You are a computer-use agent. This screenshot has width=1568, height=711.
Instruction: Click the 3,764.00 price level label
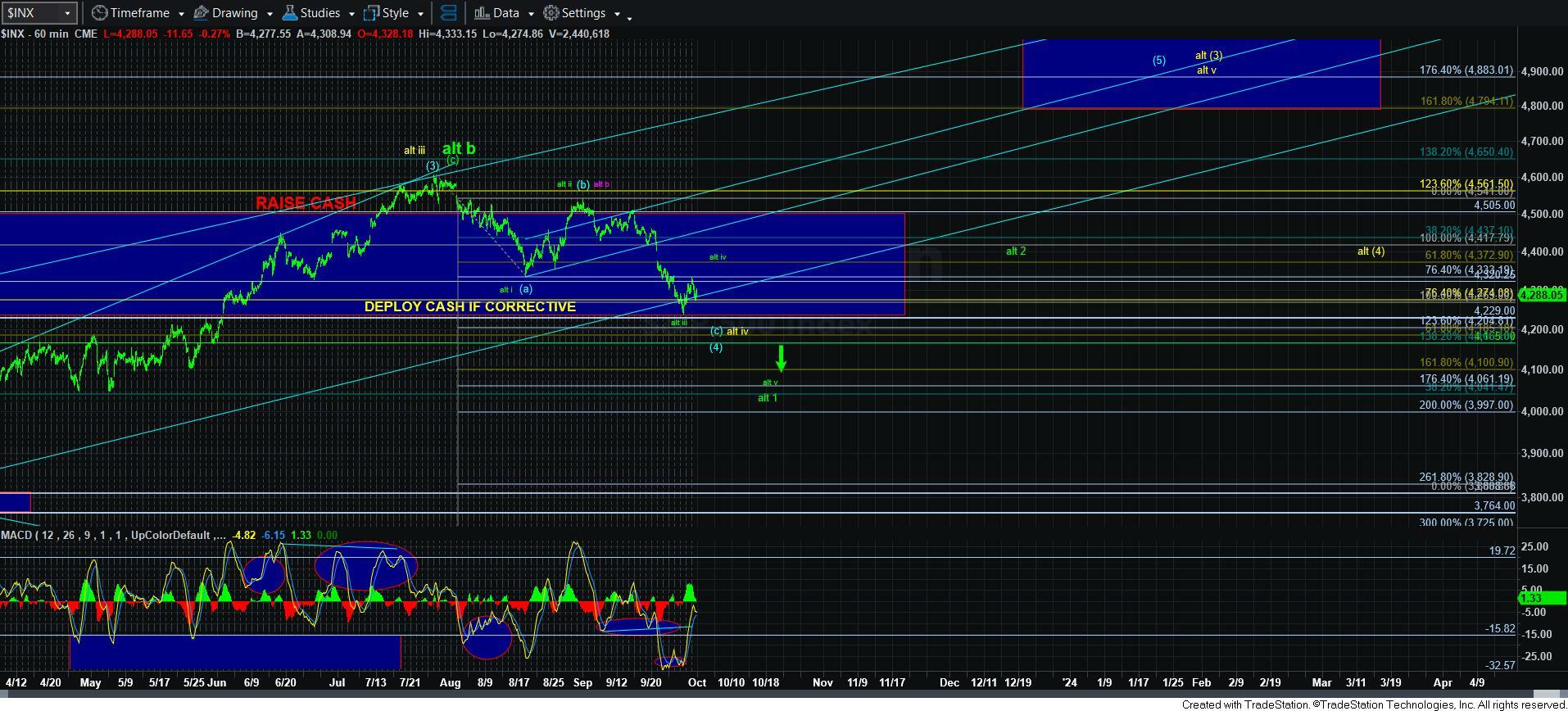(x=1494, y=505)
